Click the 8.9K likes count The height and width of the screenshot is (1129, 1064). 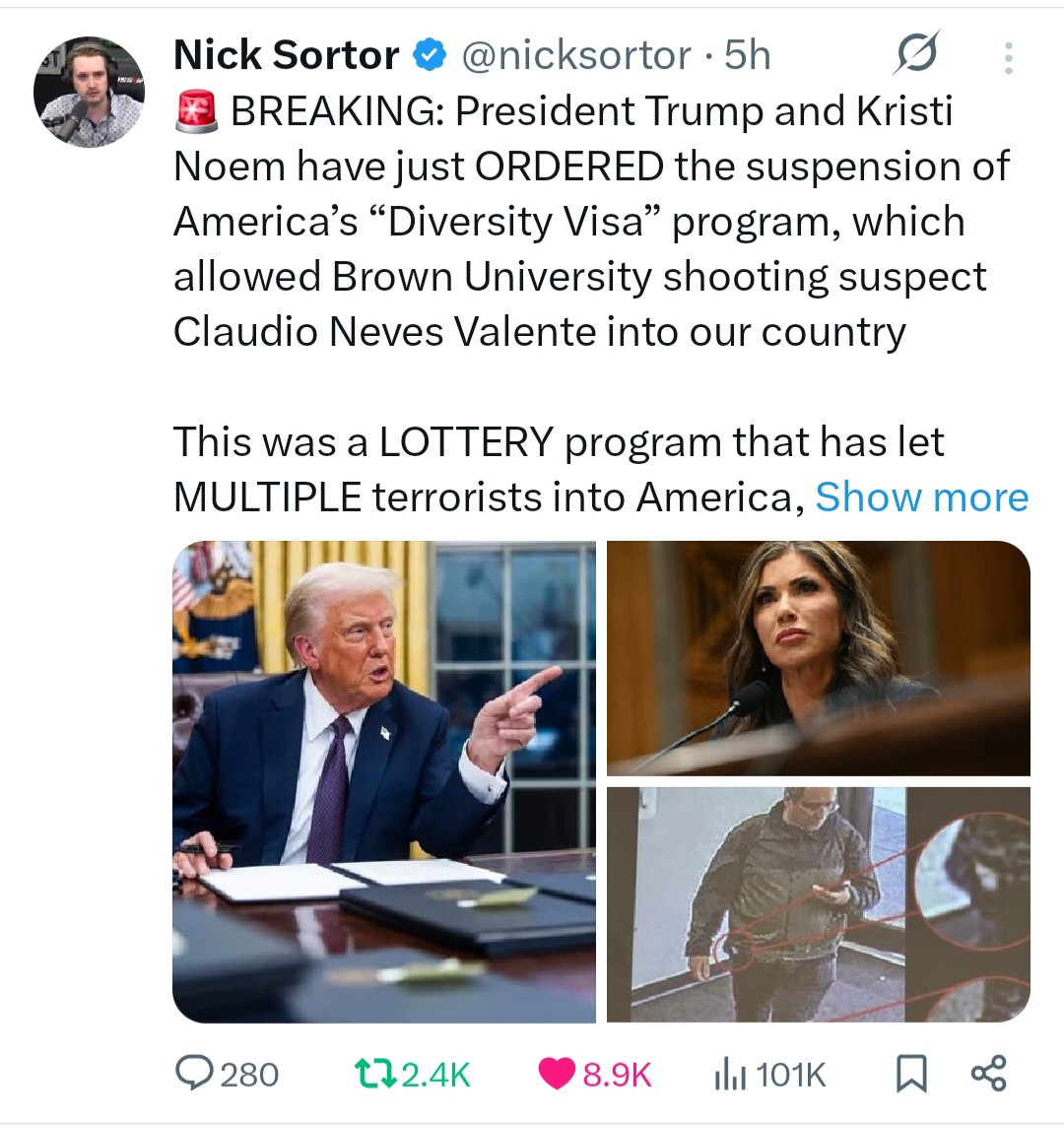[617, 1075]
